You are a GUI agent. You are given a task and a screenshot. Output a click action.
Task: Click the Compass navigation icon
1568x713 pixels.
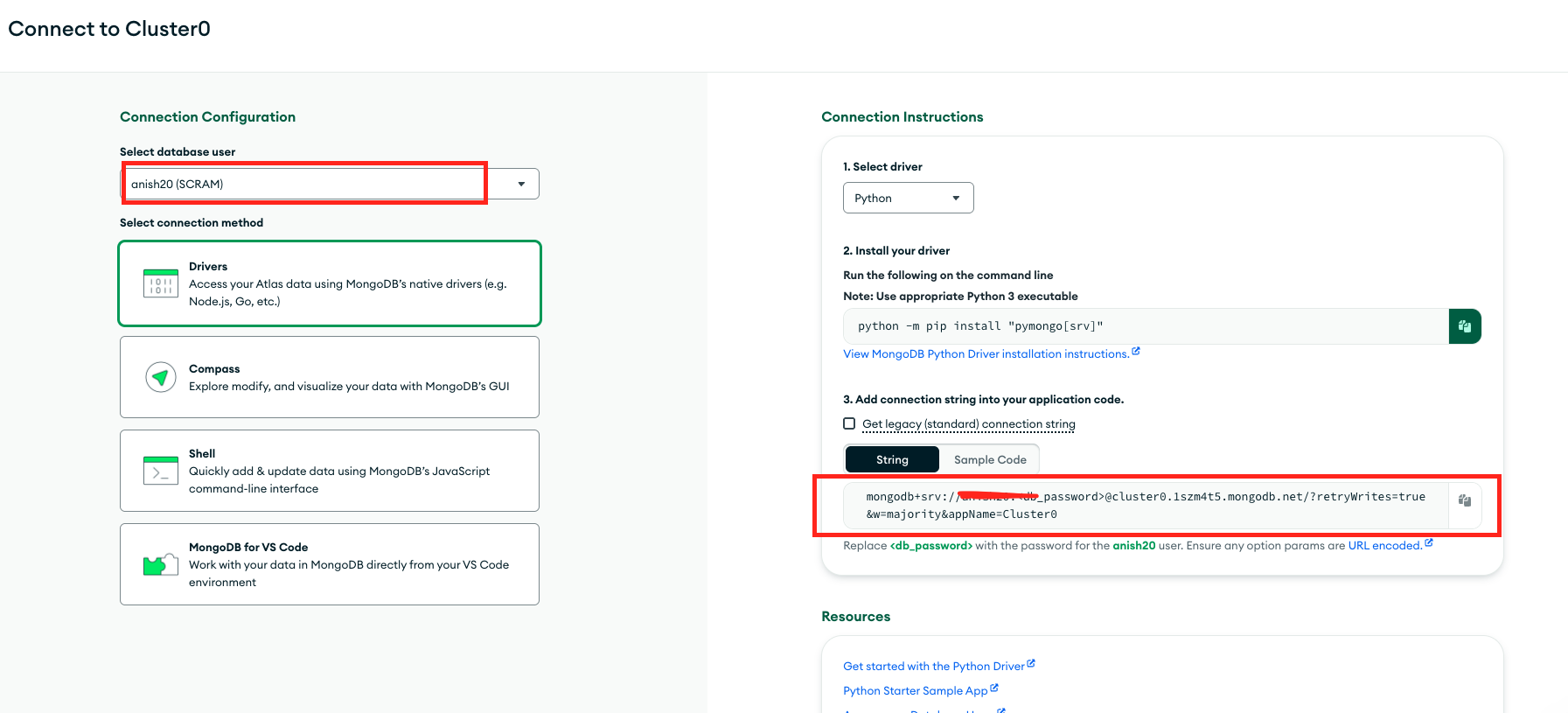coord(161,377)
